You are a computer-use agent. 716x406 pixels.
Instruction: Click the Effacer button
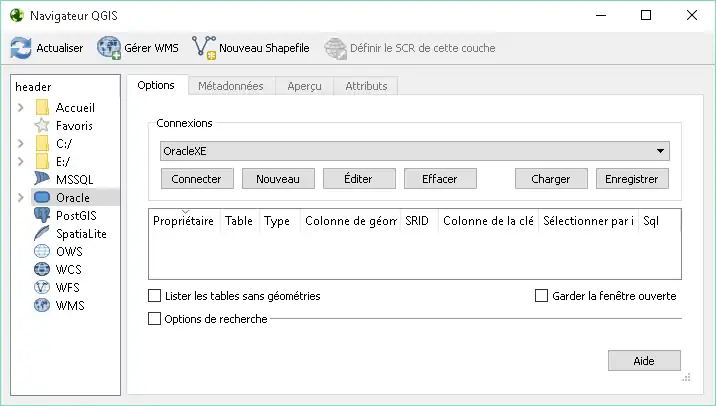point(440,179)
